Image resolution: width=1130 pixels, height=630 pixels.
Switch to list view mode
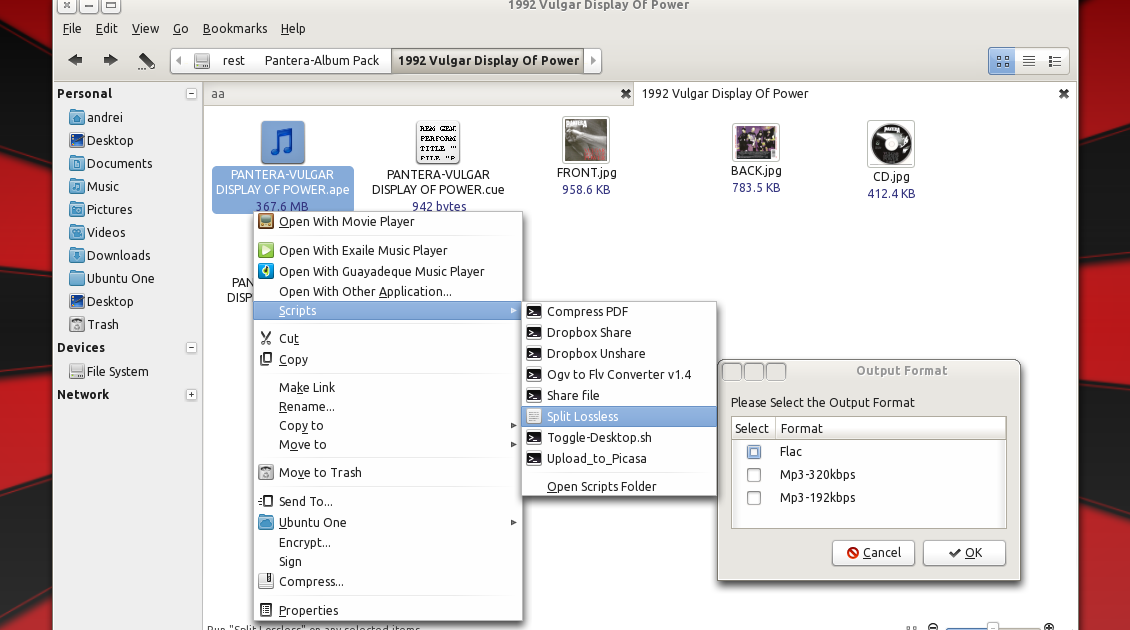pyautogui.click(x=1028, y=60)
